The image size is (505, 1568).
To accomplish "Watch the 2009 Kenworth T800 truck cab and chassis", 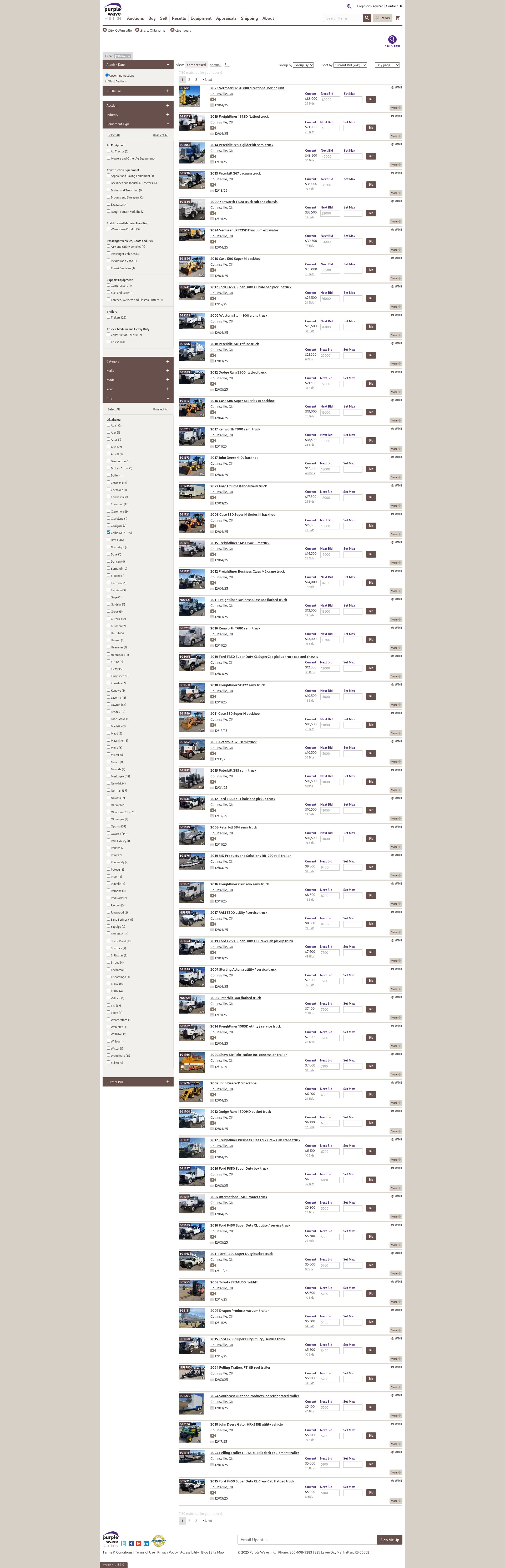I will tap(397, 201).
